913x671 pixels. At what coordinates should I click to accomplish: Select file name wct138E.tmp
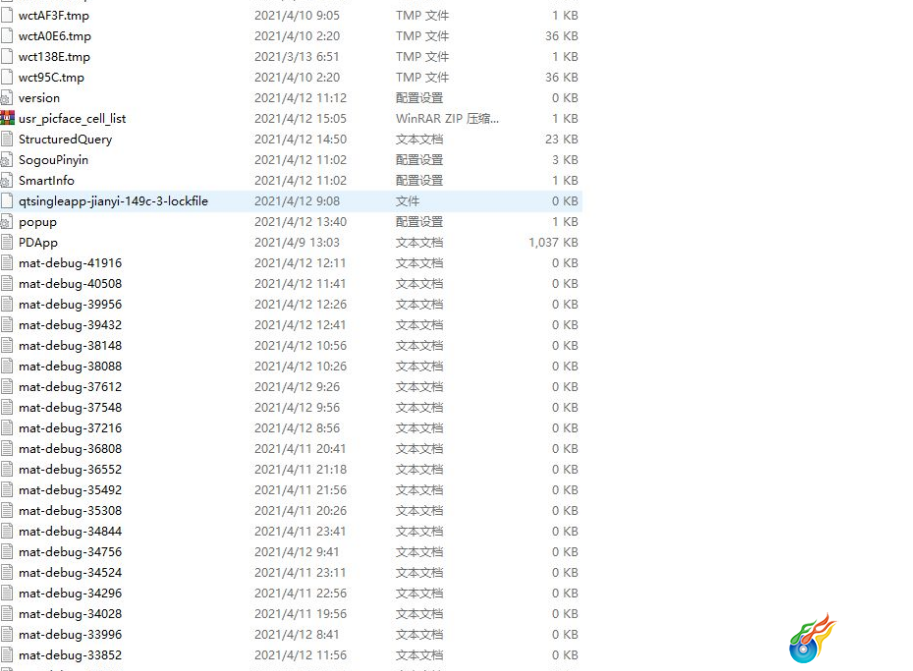point(54,57)
